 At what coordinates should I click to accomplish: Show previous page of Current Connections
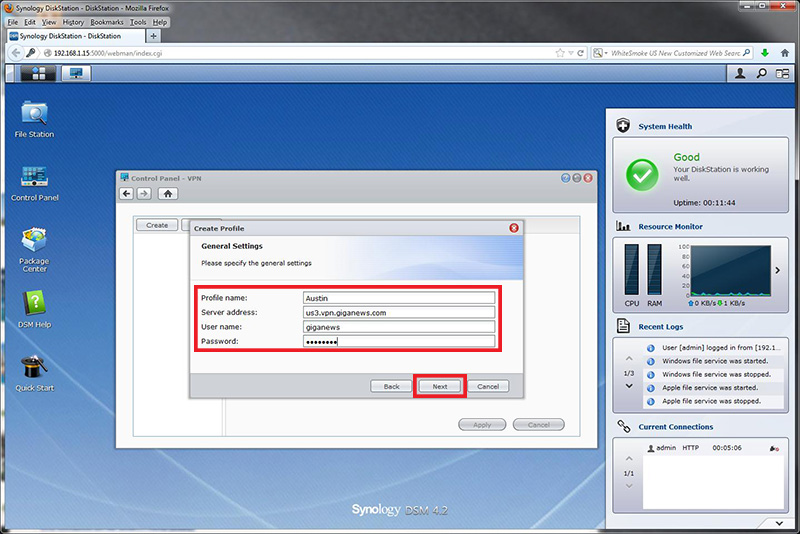pos(629,459)
